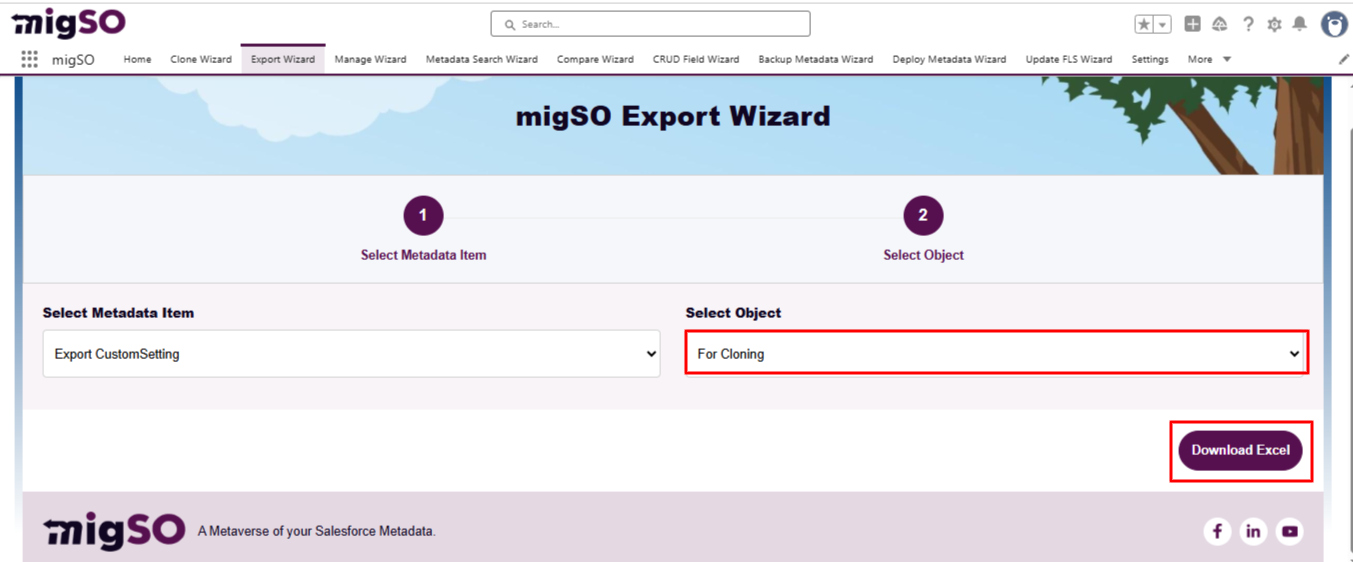Open the CRUD Field Wizard tab
Screen dimensions: 1353x562
tap(696, 59)
